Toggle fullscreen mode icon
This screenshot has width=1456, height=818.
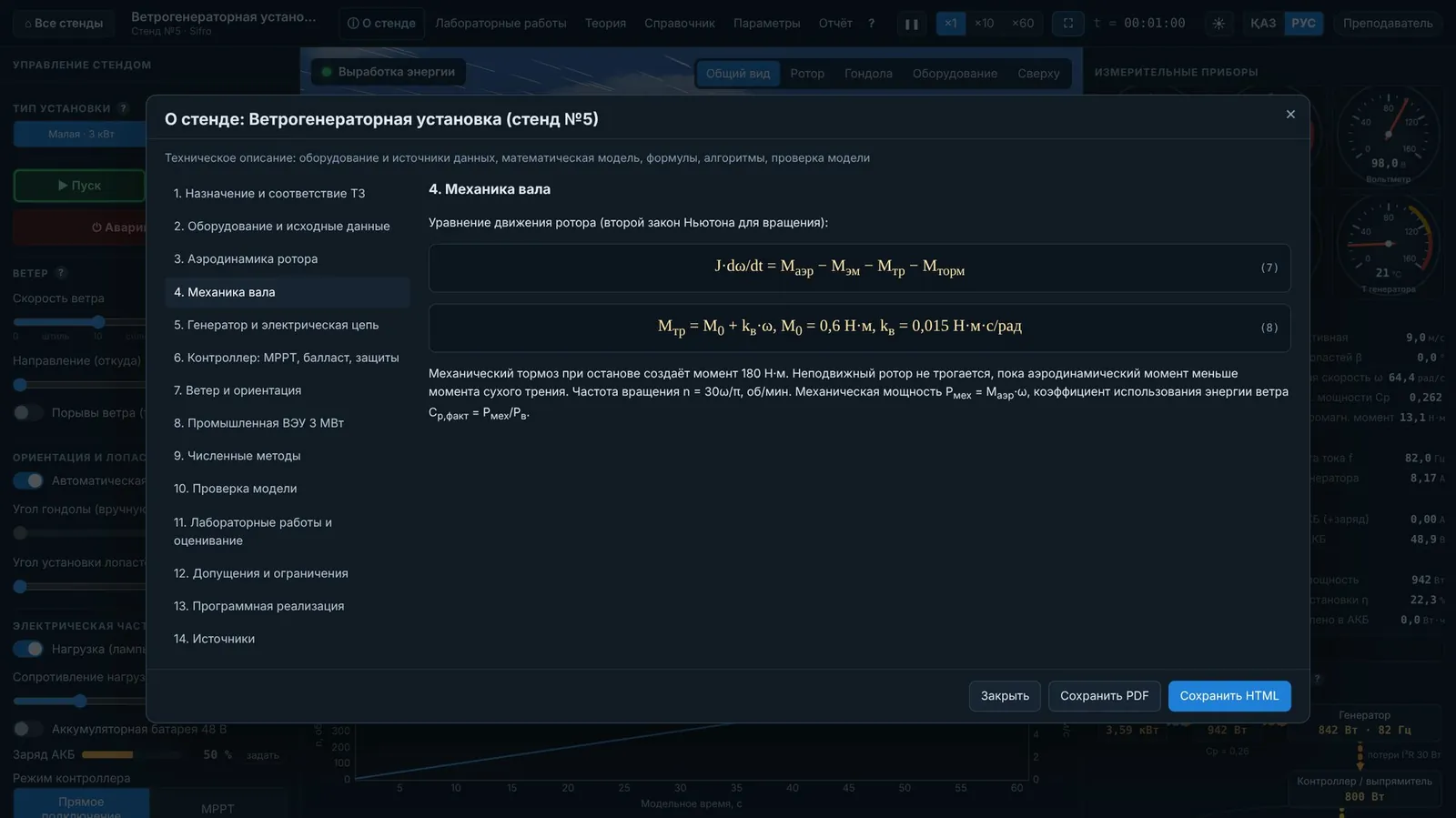coord(1068,24)
